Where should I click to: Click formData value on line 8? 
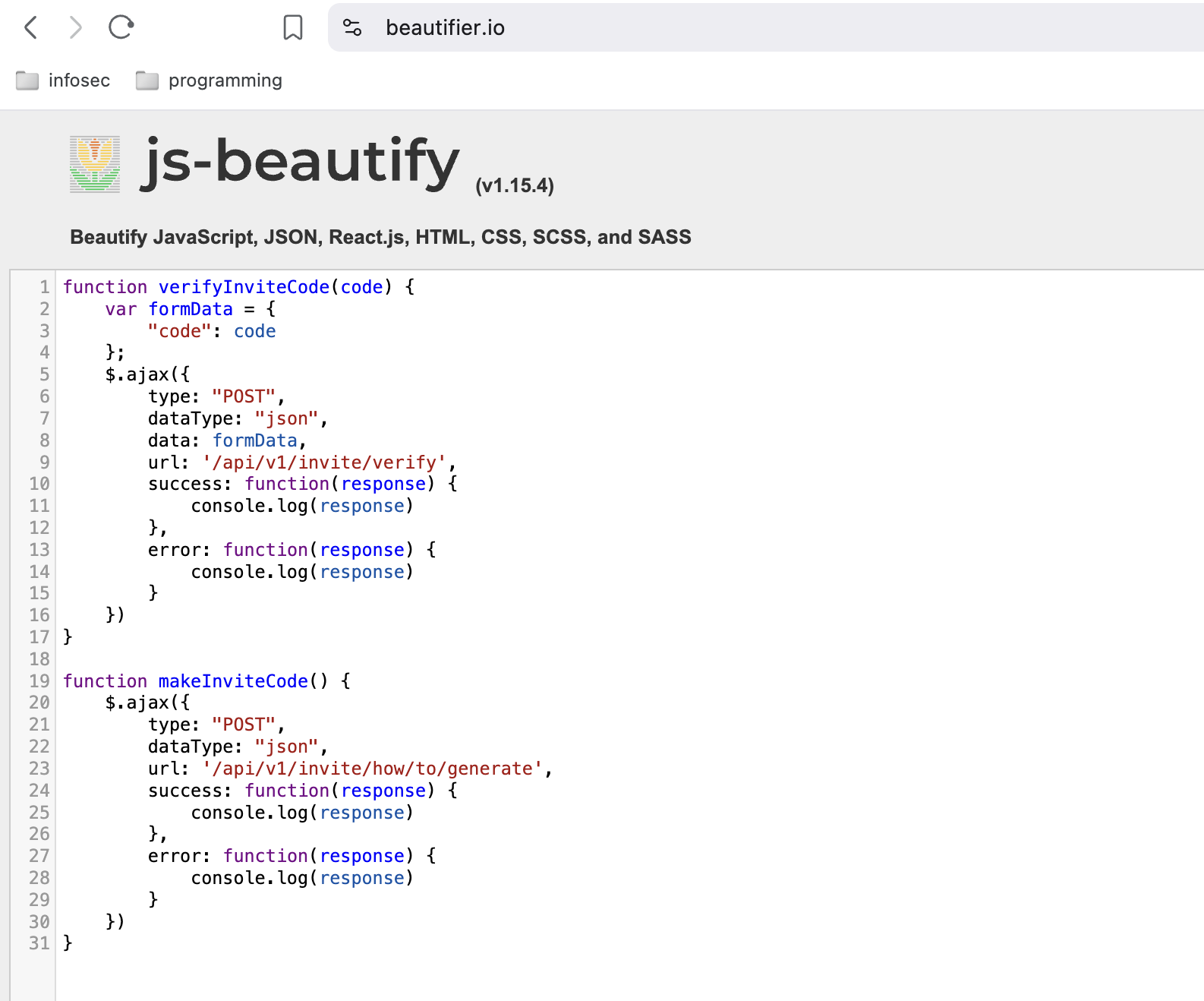point(255,441)
